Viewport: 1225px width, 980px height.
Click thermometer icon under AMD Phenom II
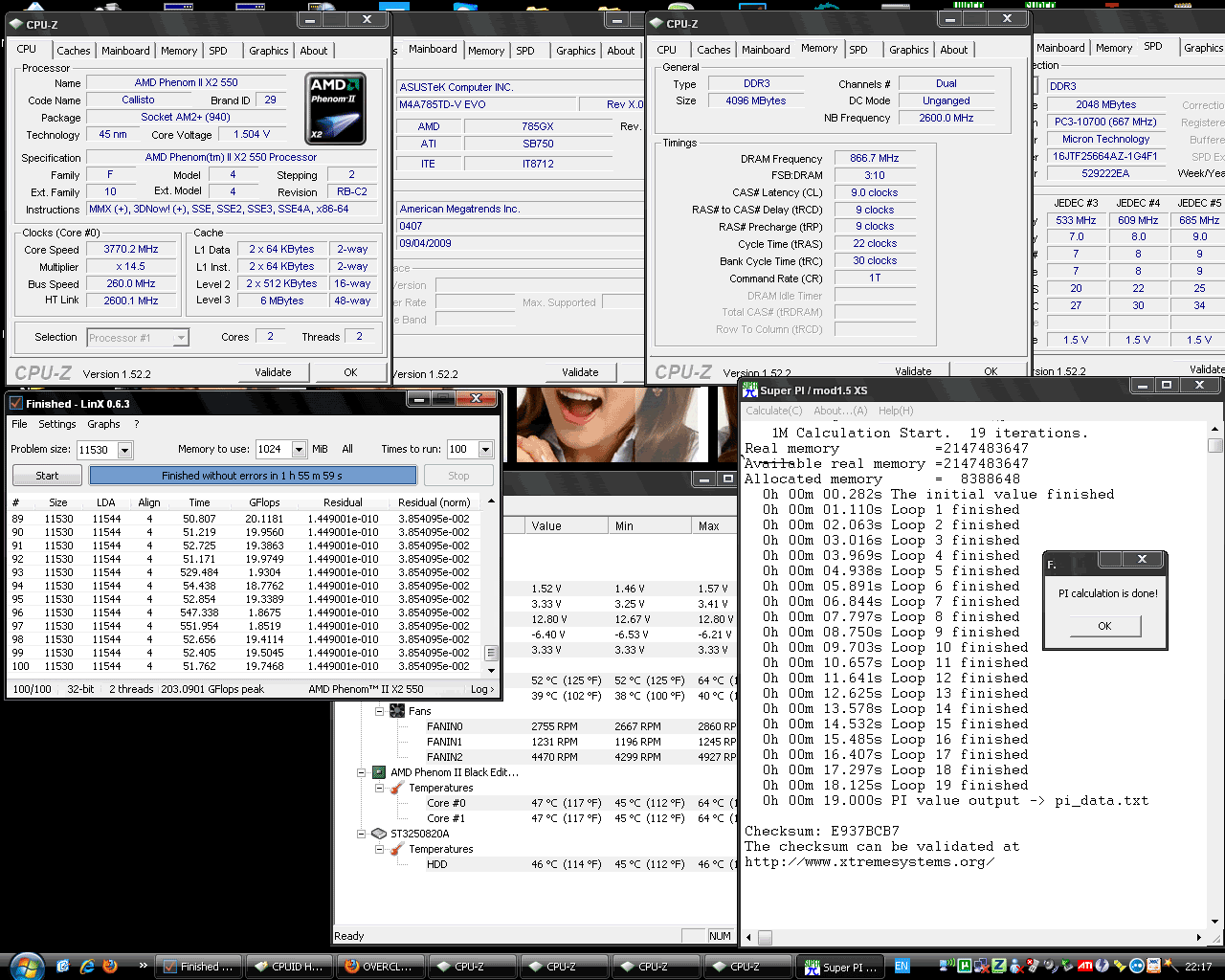(397, 788)
